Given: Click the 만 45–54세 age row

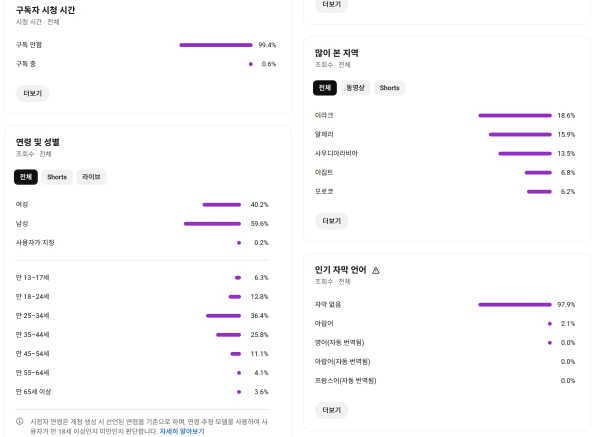Looking at the screenshot, I should pyautogui.click(x=142, y=354).
